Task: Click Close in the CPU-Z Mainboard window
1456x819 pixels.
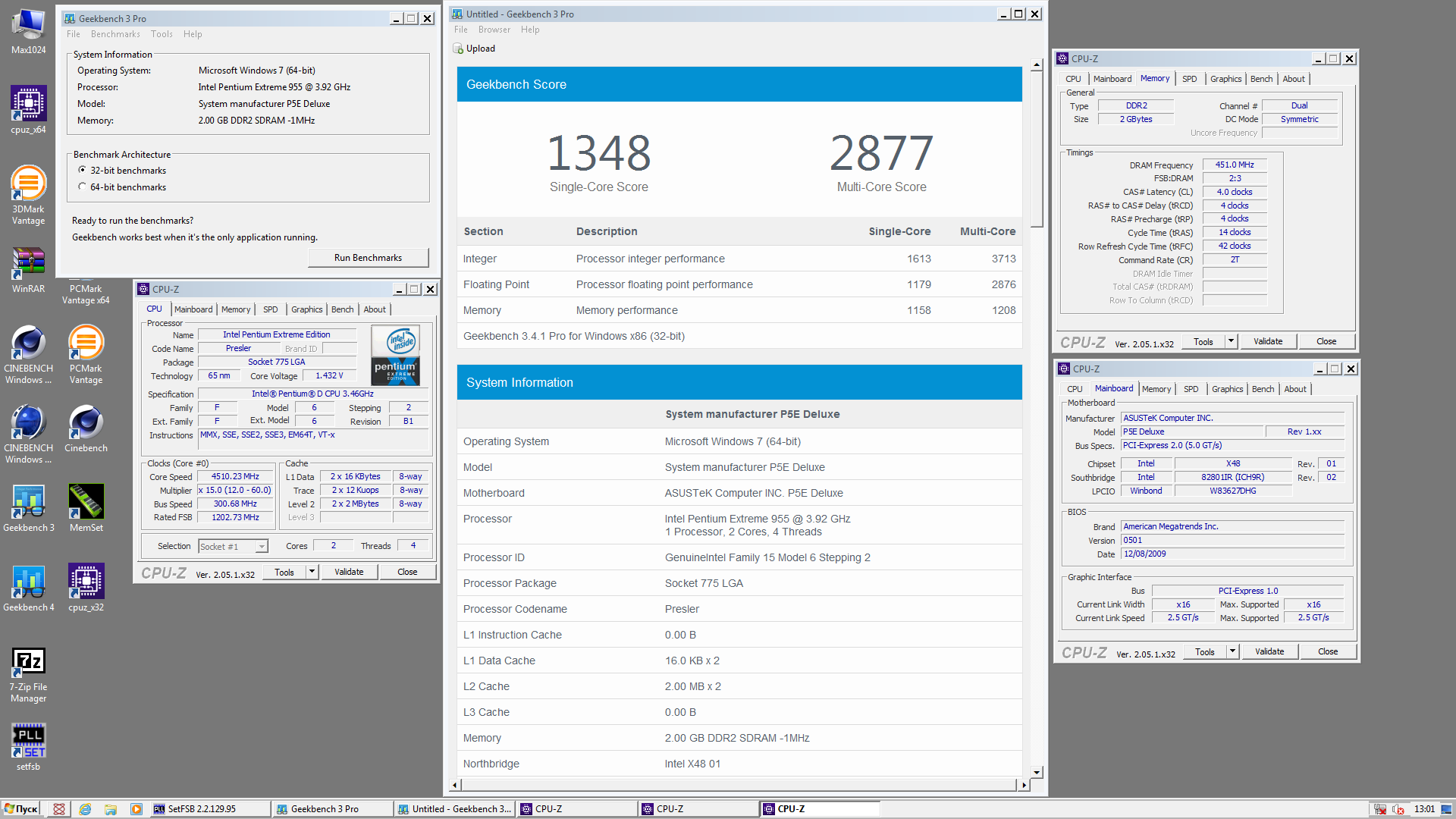Action: tap(1328, 651)
